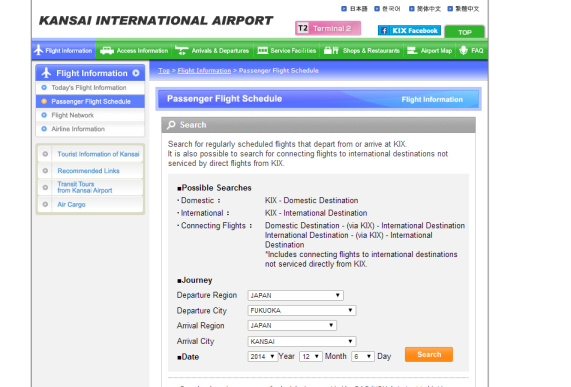Expand the Arrival City dropdown showing KANSAI
The height and width of the screenshot is (387, 571).
point(302,341)
